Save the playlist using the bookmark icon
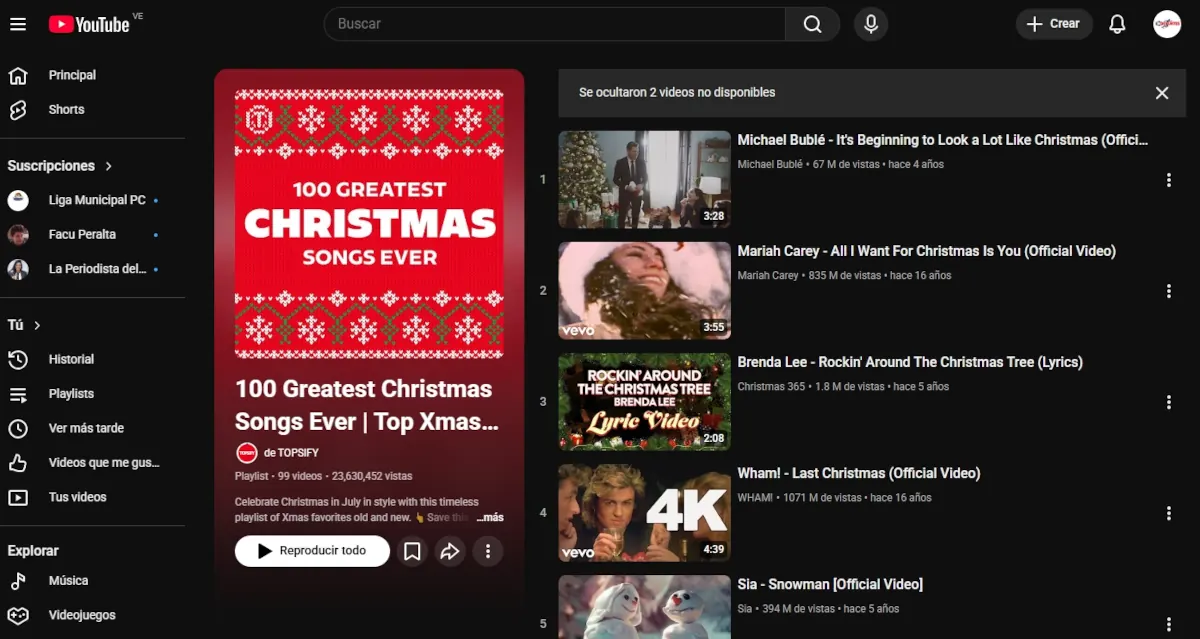 coord(412,550)
